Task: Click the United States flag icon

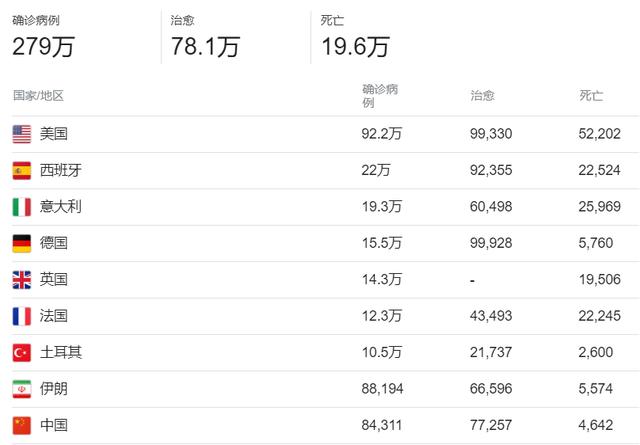Action: (22, 133)
